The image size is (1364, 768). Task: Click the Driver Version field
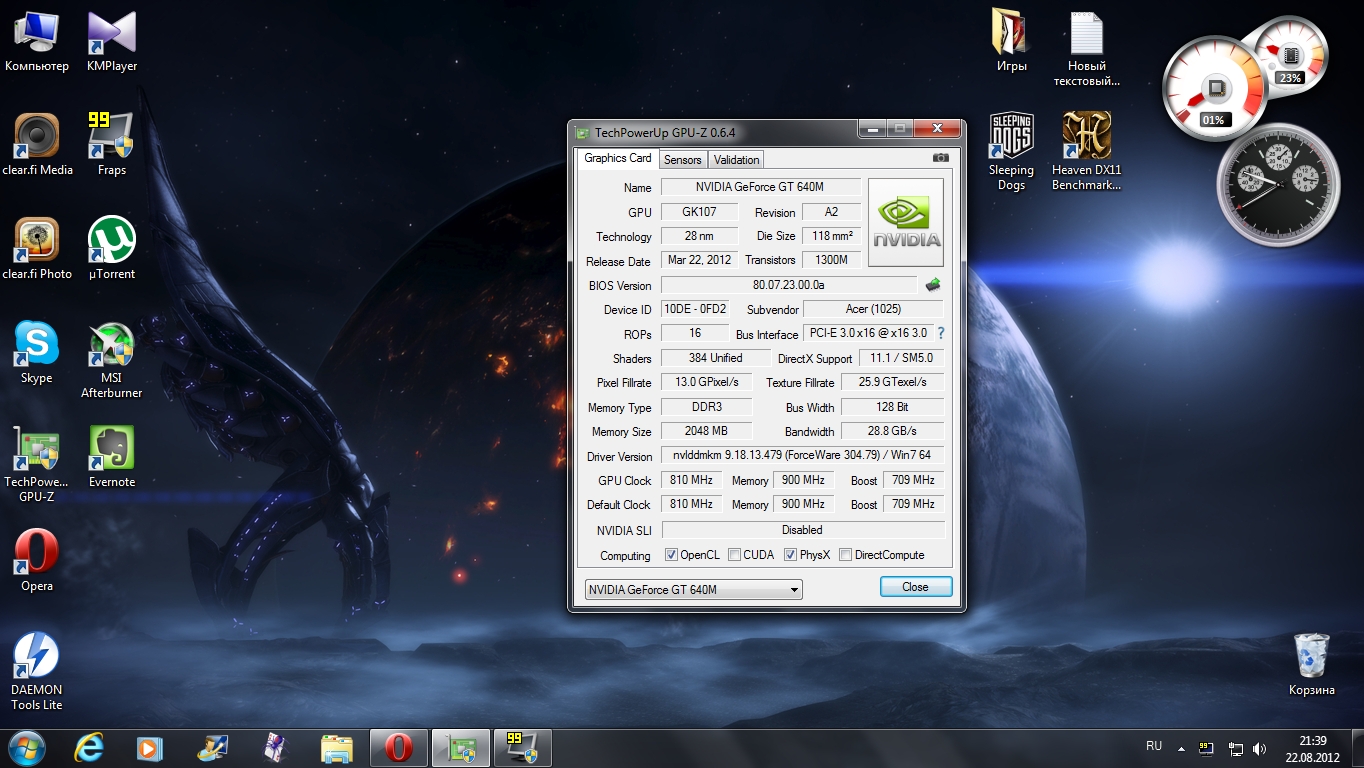click(802, 455)
